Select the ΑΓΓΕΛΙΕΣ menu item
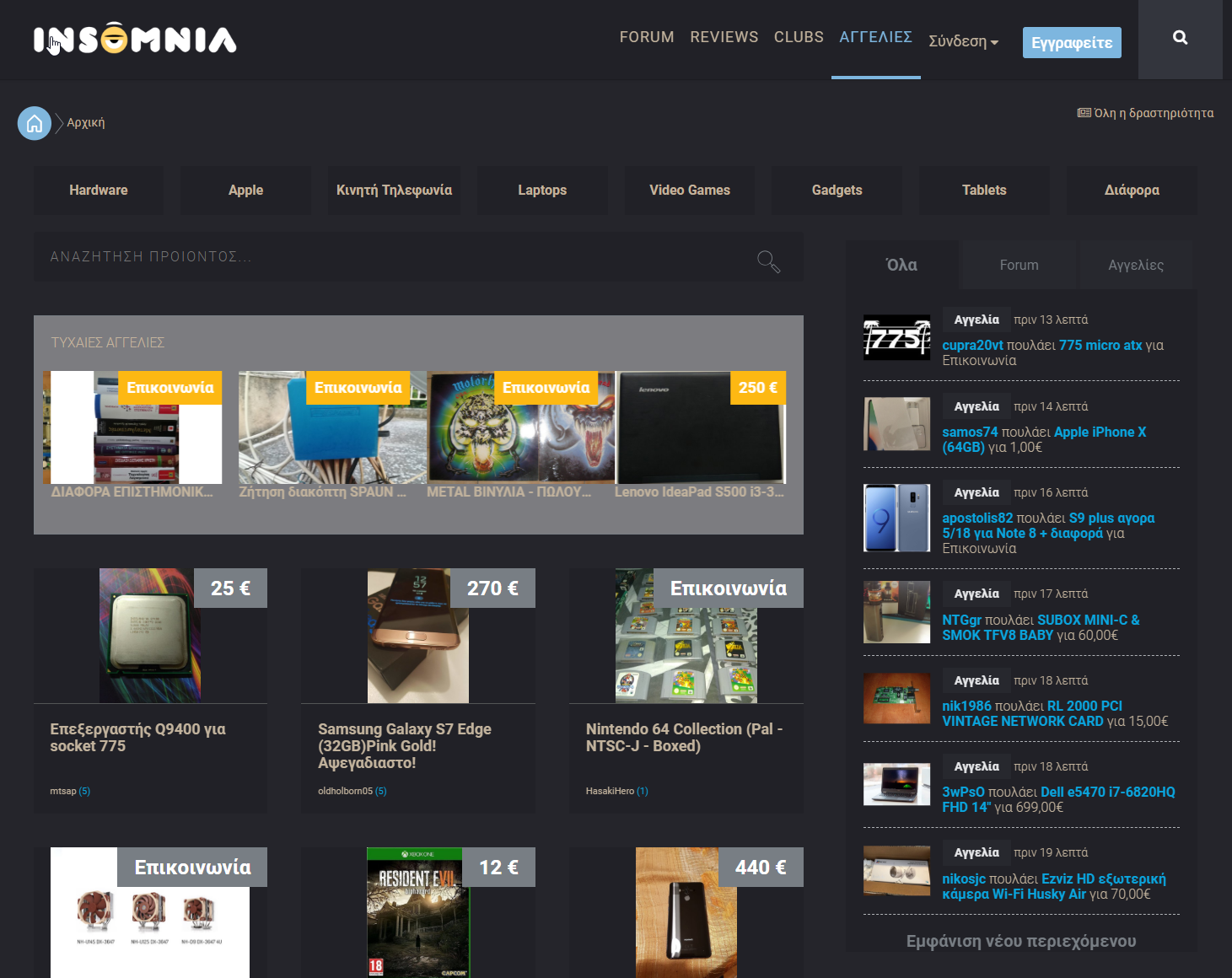The width and height of the screenshot is (1232, 978). (x=875, y=37)
